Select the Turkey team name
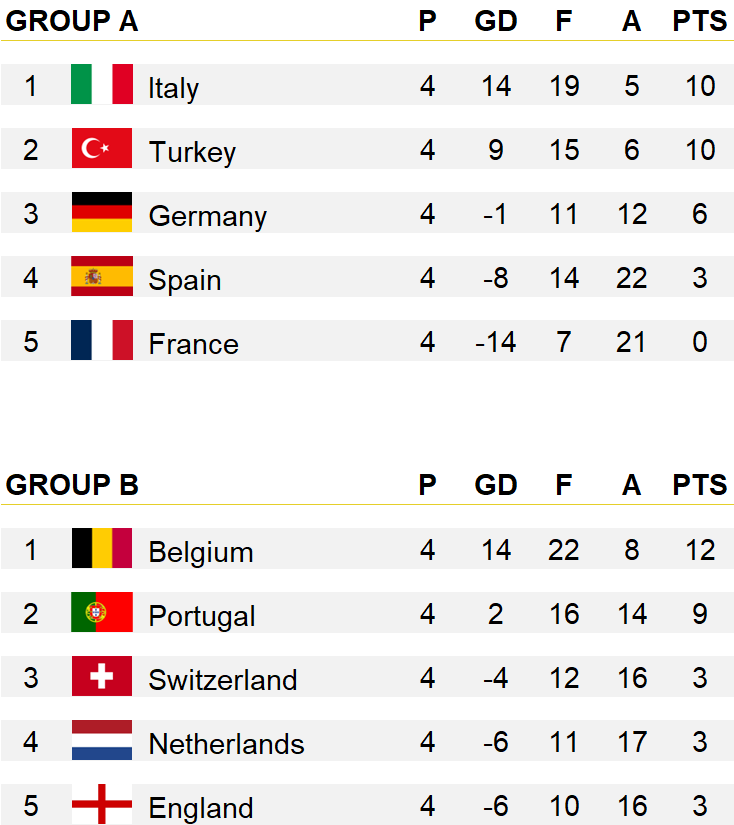Image resolution: width=734 pixels, height=825 pixels. pos(193,152)
